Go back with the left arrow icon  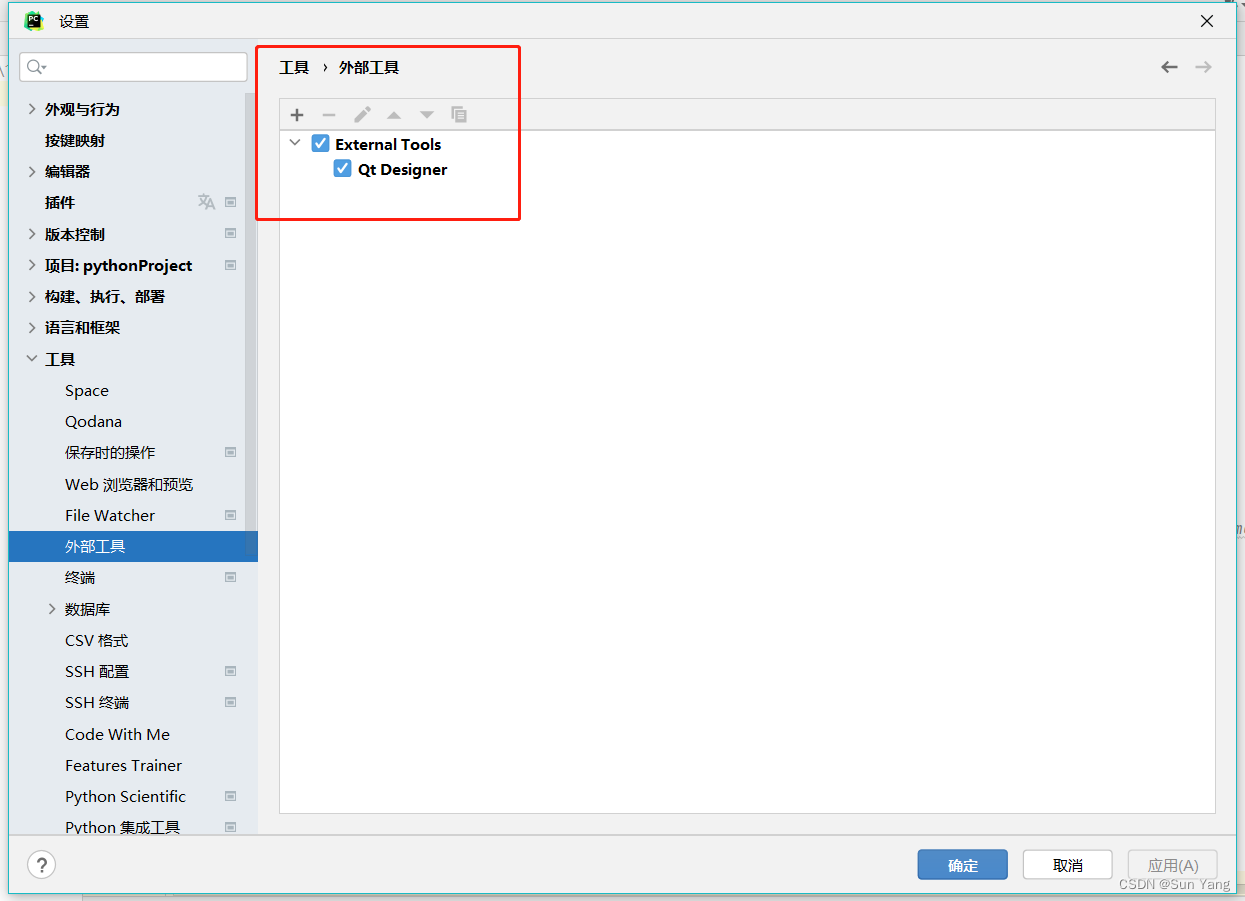(1169, 67)
